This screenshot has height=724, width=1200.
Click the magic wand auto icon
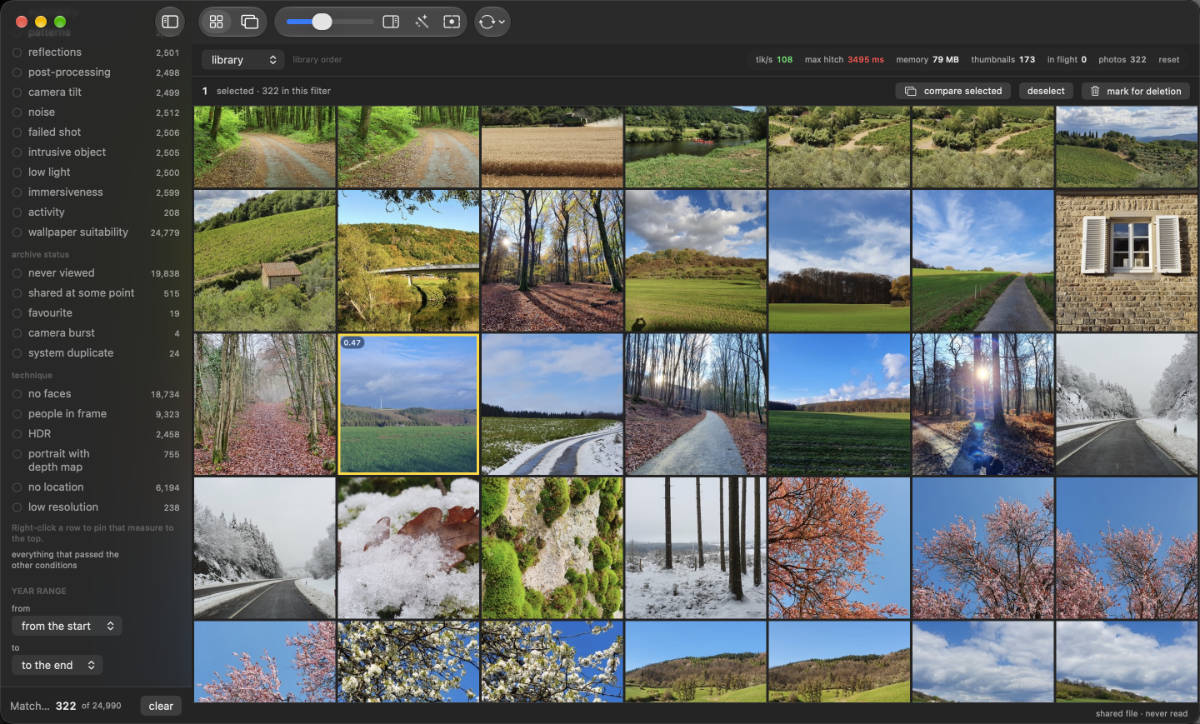[422, 21]
